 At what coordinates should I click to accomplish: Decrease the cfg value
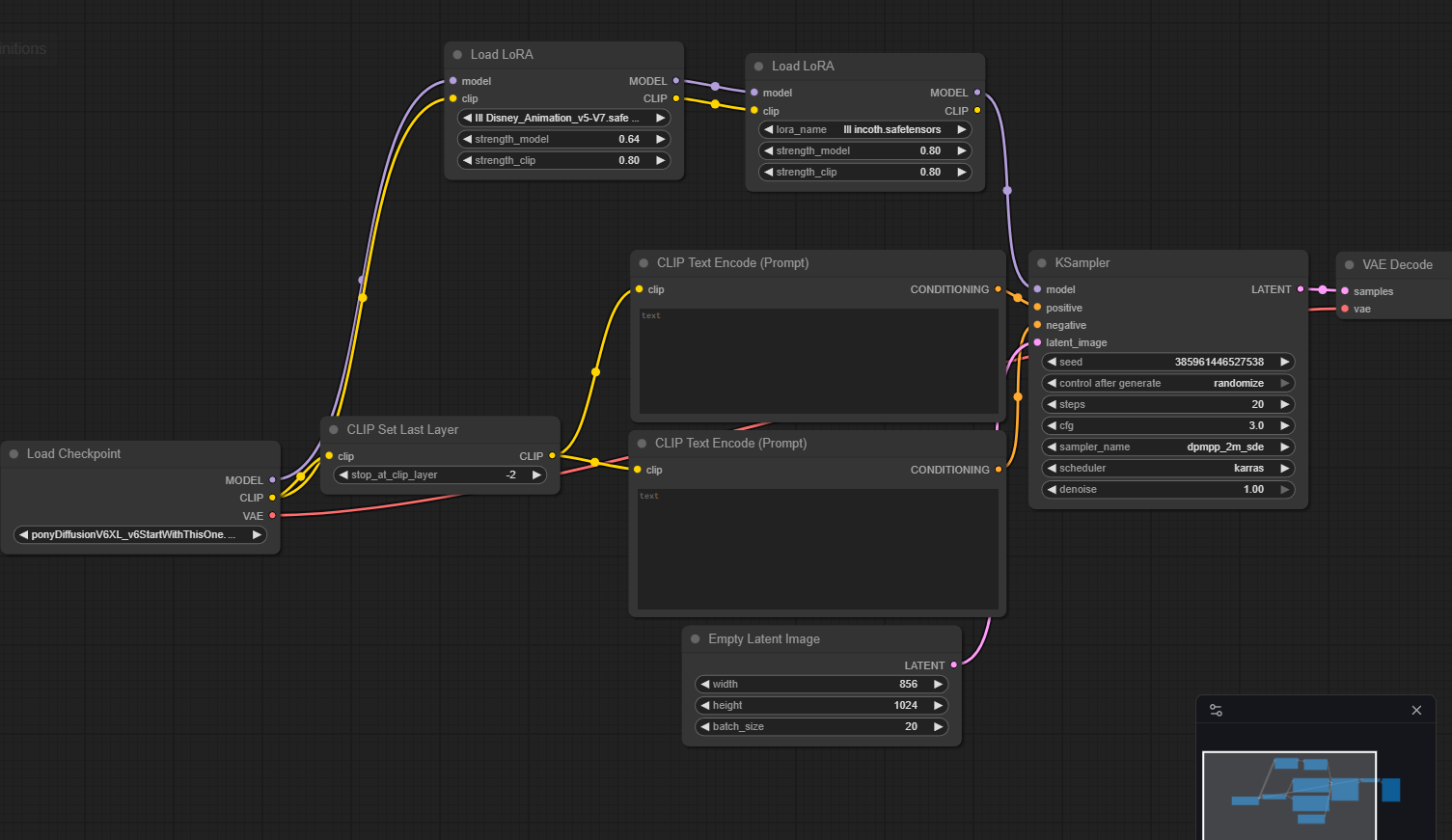pos(1052,425)
